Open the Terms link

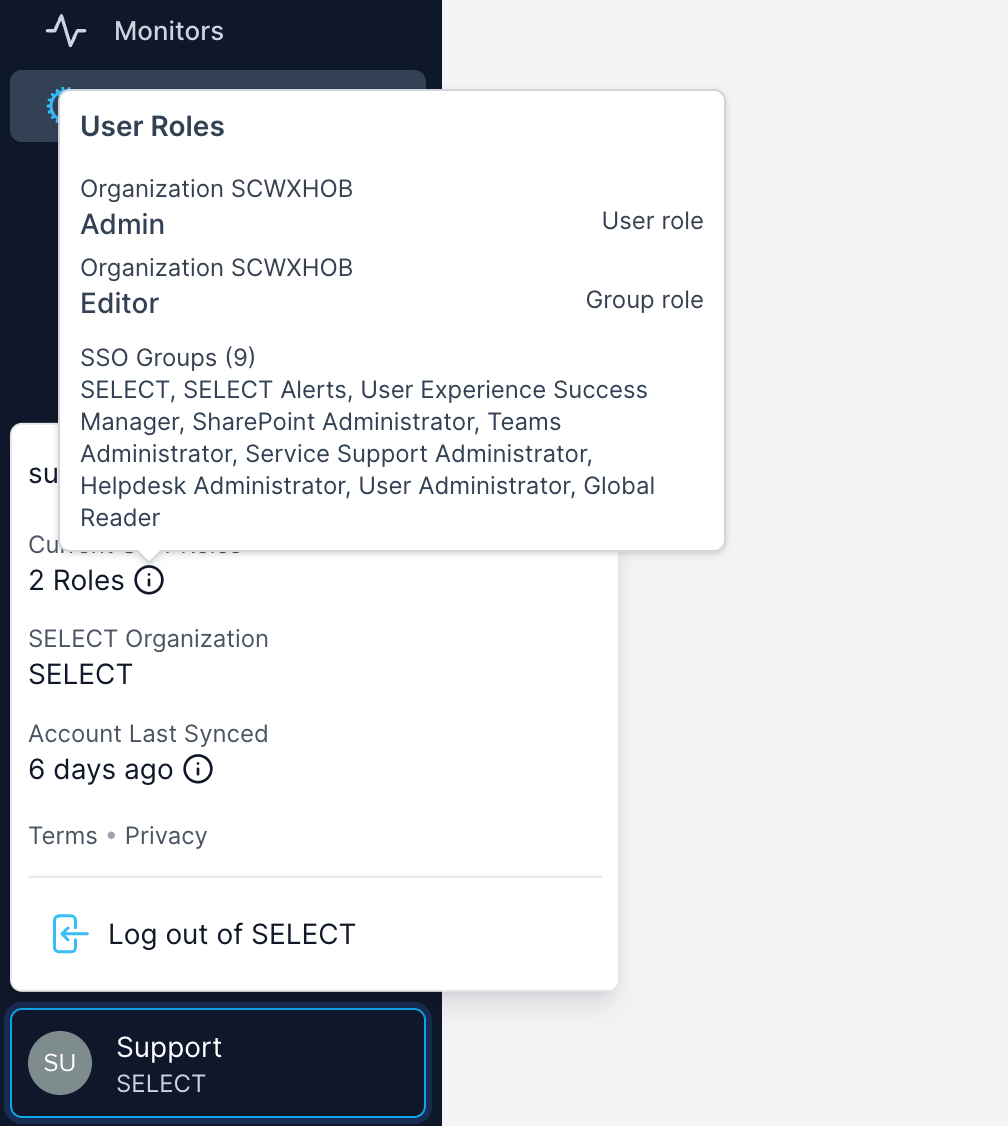click(62, 836)
